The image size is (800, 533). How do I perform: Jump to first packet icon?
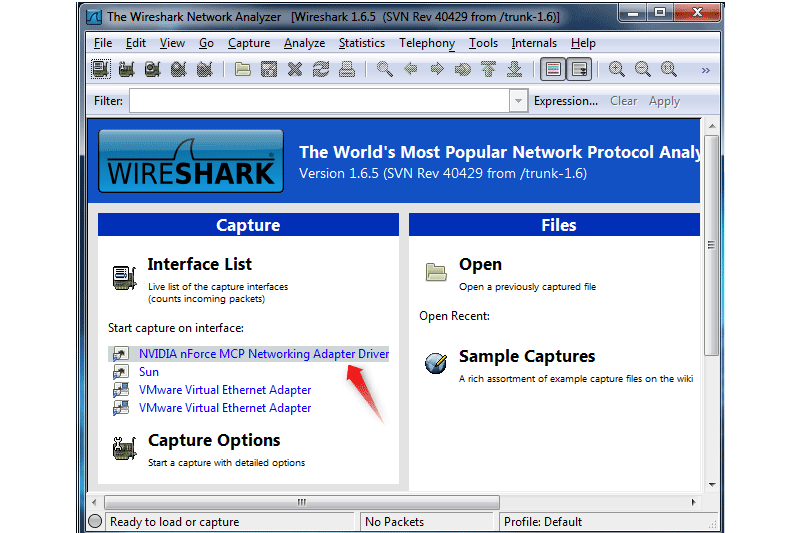(x=489, y=69)
